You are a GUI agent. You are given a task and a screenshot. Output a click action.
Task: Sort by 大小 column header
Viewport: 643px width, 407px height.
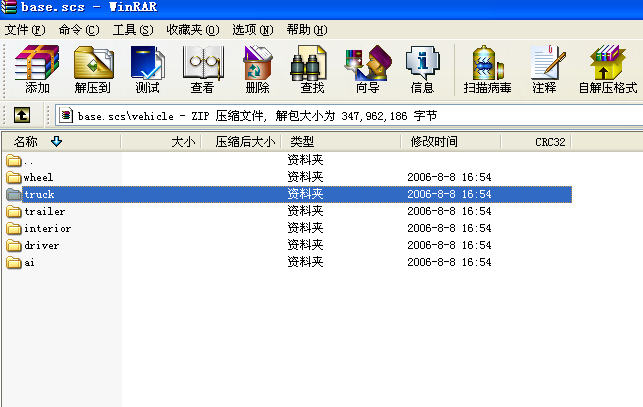161,142
